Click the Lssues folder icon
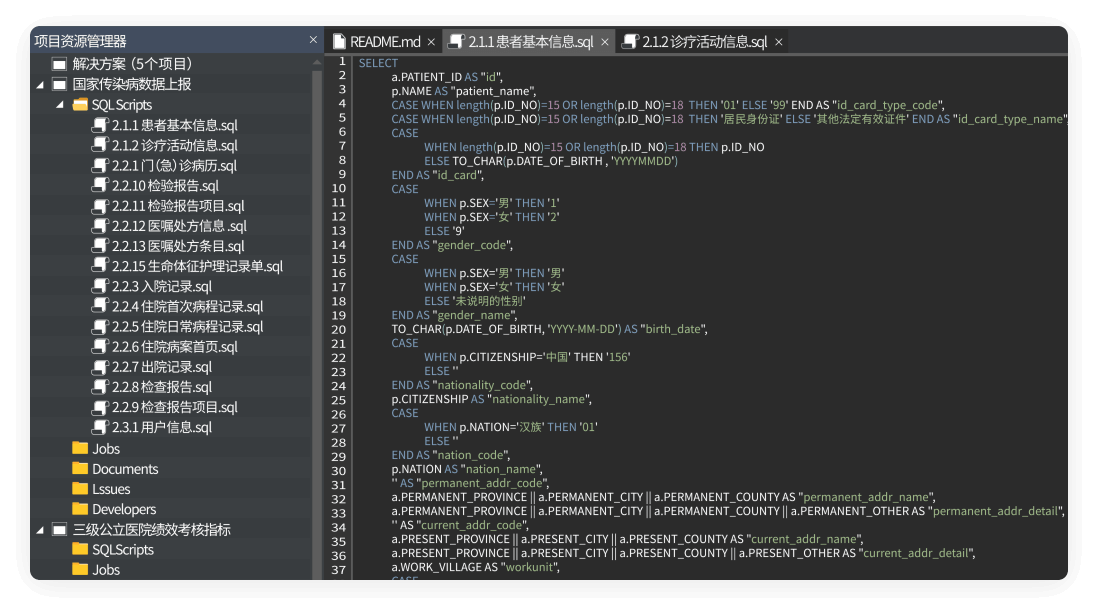1098x614 pixels. pos(78,488)
